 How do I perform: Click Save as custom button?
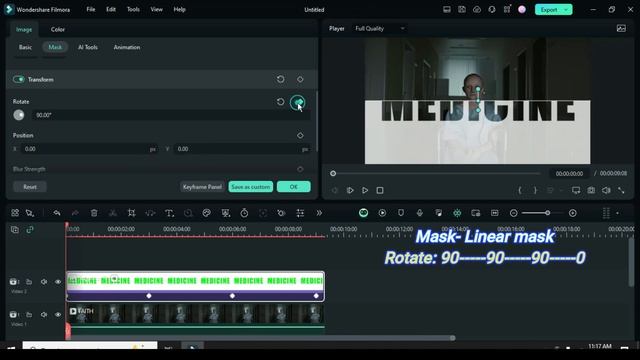coord(251,187)
